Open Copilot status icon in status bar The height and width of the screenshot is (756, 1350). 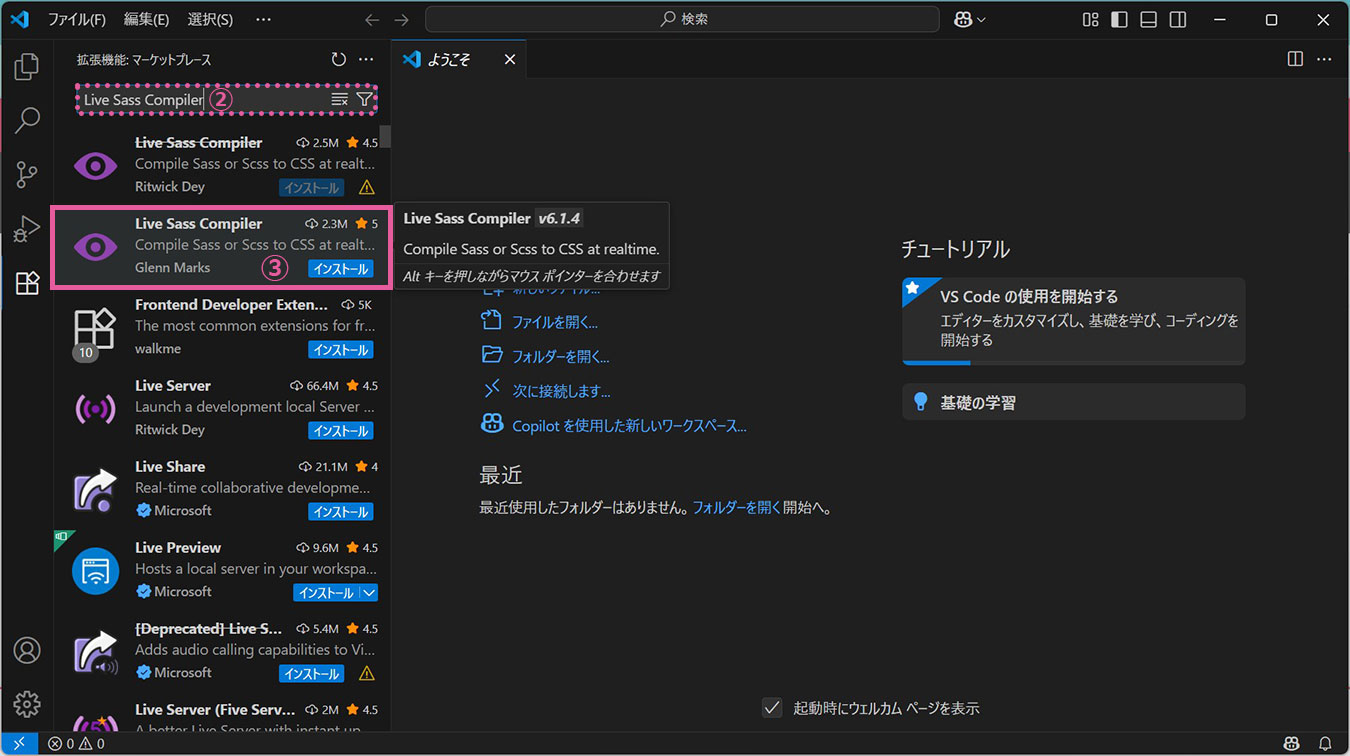click(1292, 744)
